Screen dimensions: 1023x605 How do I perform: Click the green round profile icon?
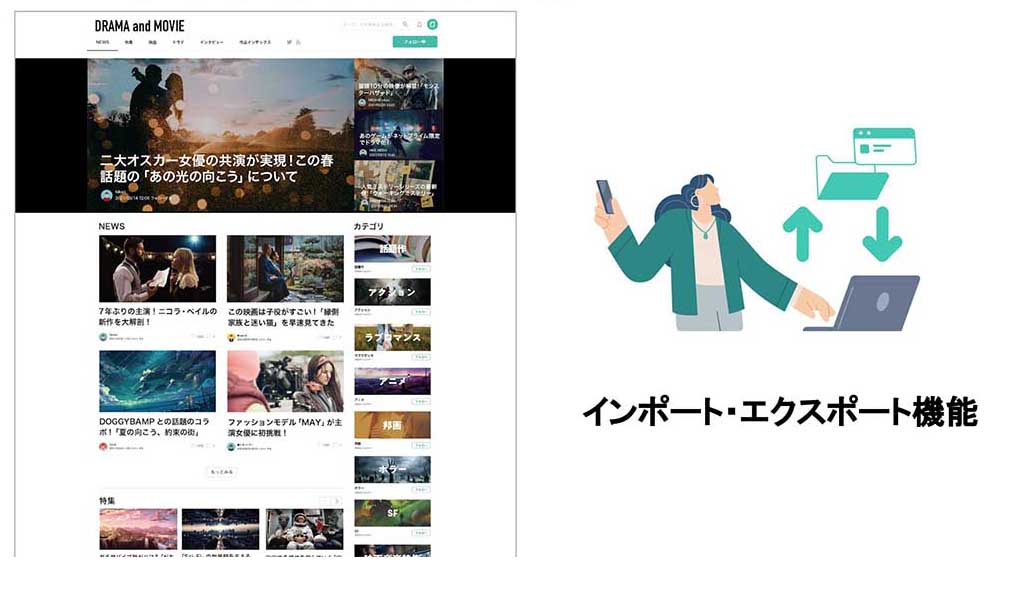(x=432, y=24)
